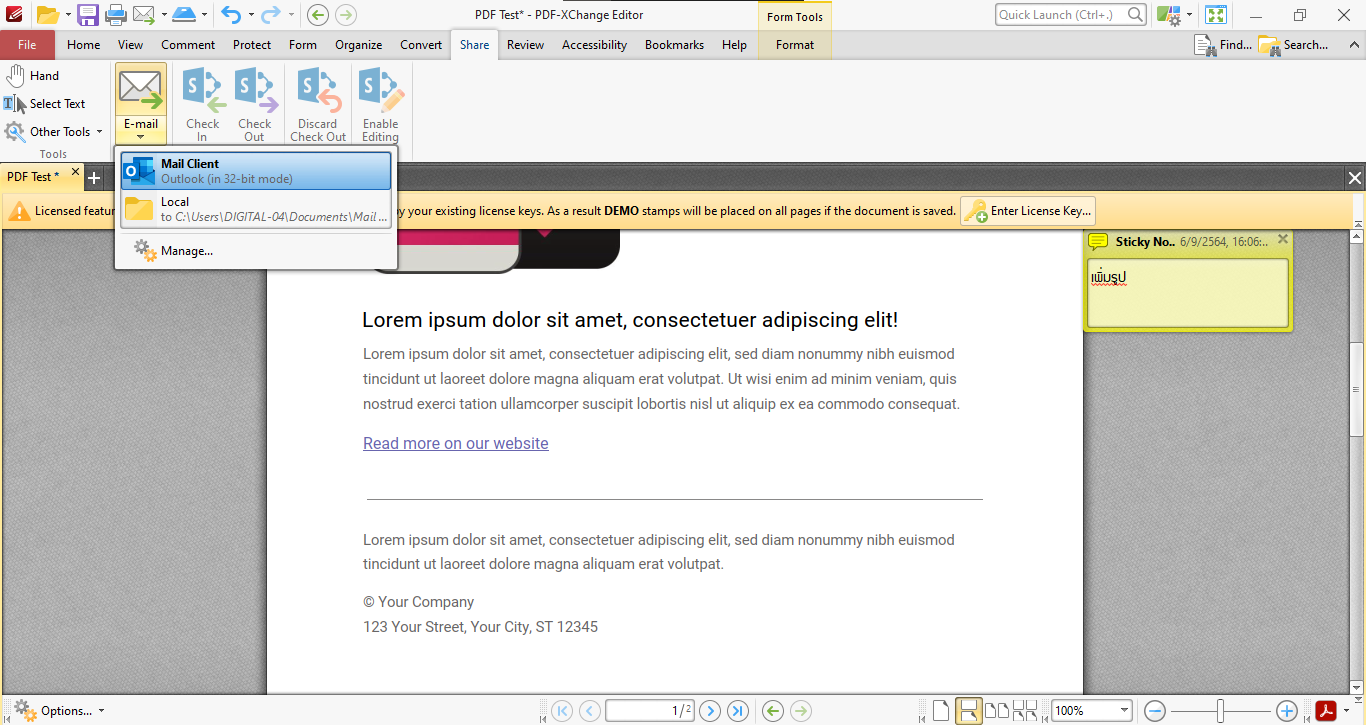The height and width of the screenshot is (725, 1366).
Task: Open the Other Tools dropdown
Action: click(x=54, y=132)
